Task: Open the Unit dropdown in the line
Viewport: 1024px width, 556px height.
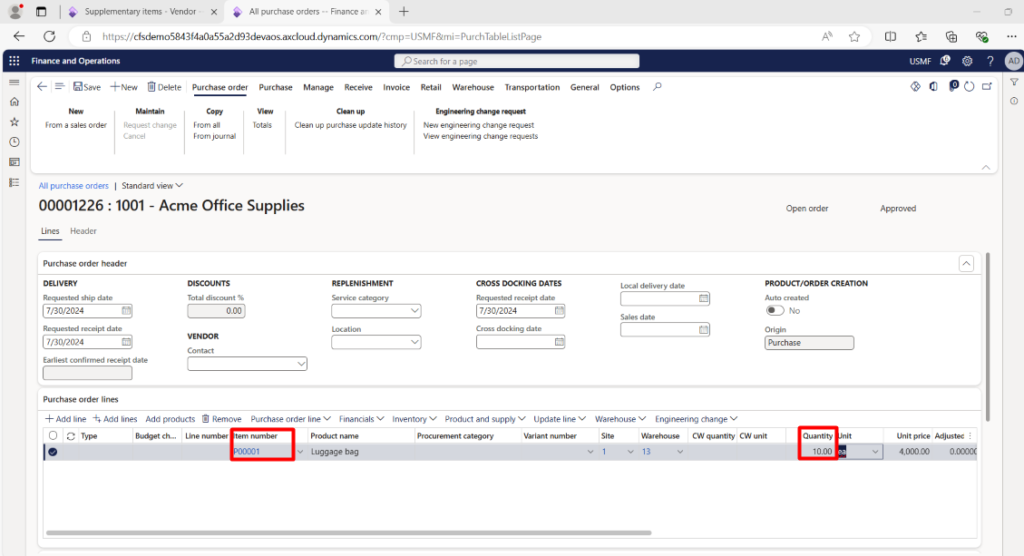Action: [874, 451]
